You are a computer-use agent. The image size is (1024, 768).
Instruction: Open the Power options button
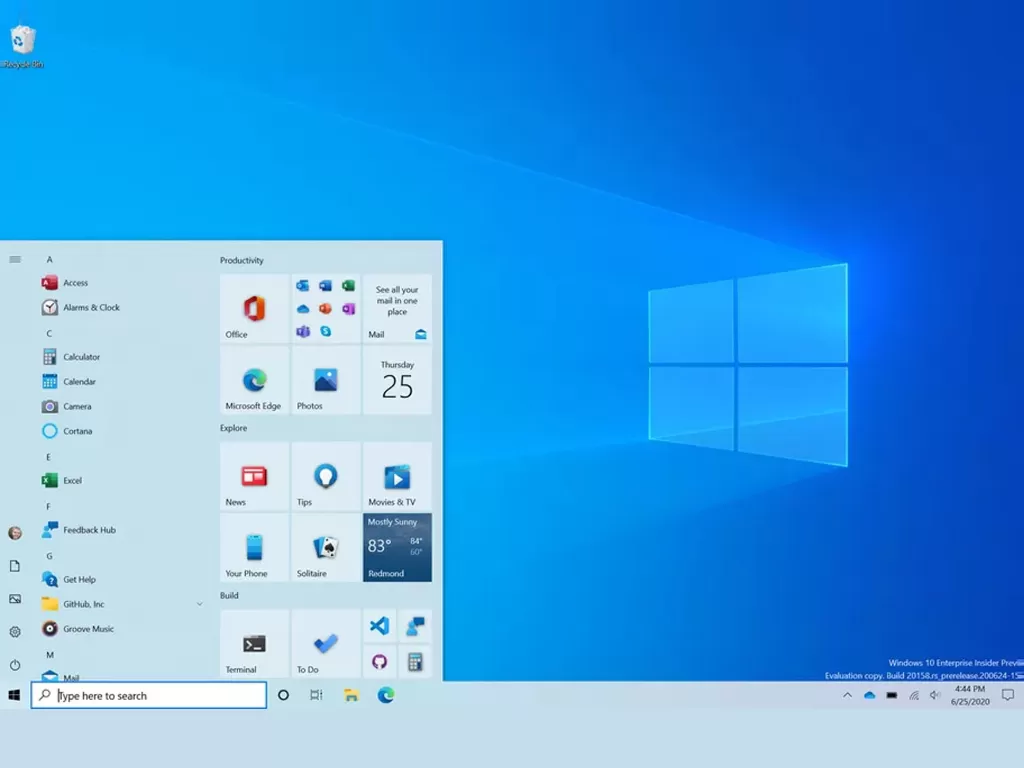point(15,665)
